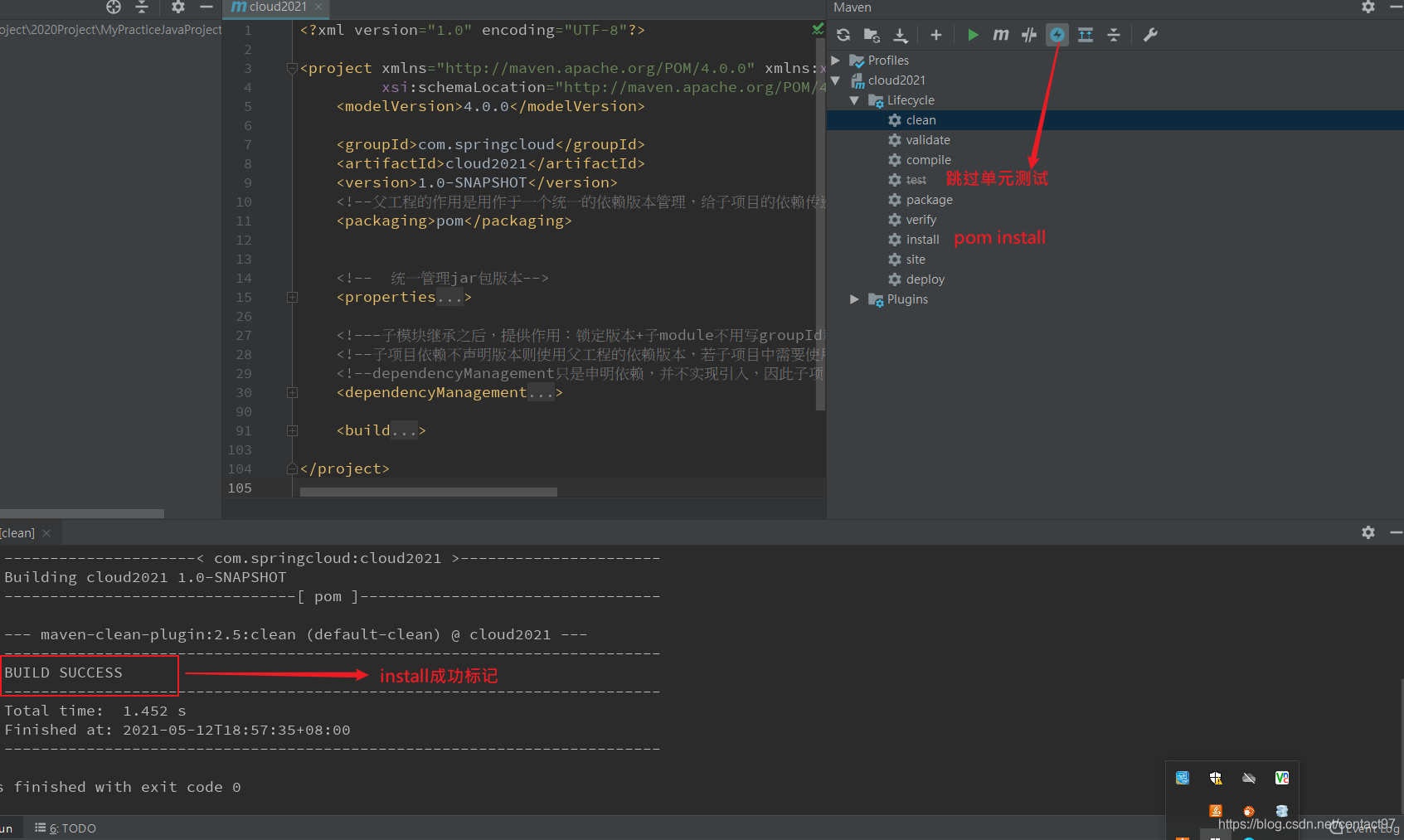Click the Plugins folder label

click(907, 299)
